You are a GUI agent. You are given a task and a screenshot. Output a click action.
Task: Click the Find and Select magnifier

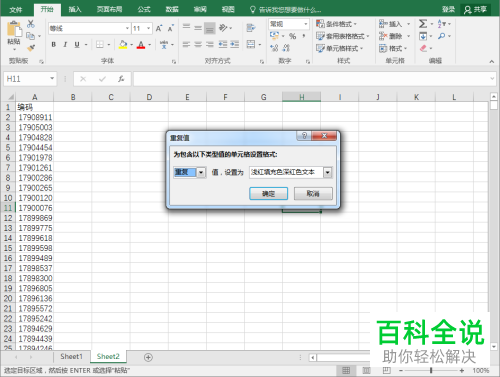[x=441, y=36]
